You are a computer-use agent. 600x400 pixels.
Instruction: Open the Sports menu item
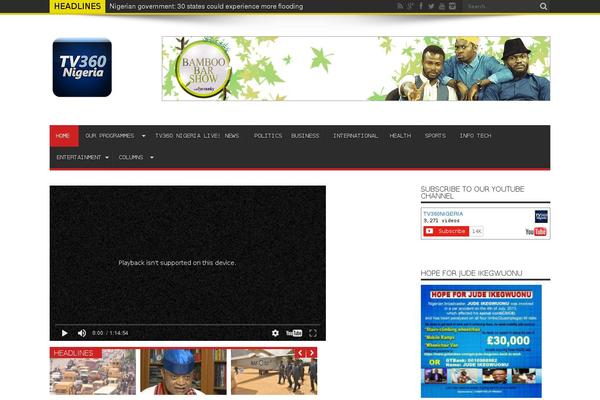(x=435, y=136)
